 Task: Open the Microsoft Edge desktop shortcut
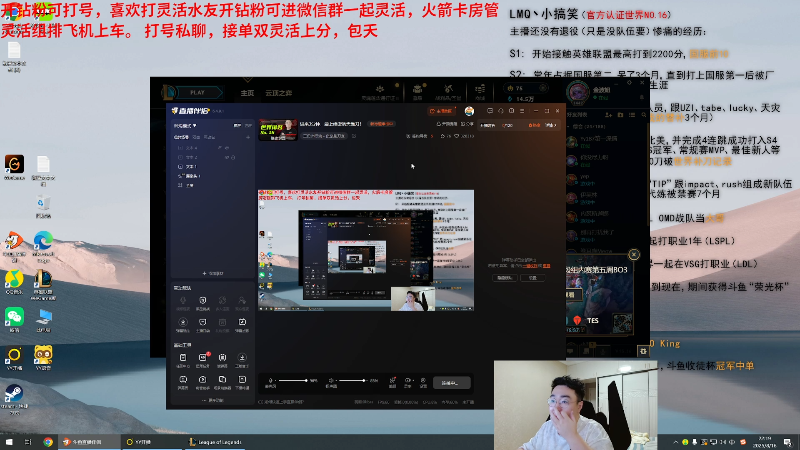tap(43, 247)
